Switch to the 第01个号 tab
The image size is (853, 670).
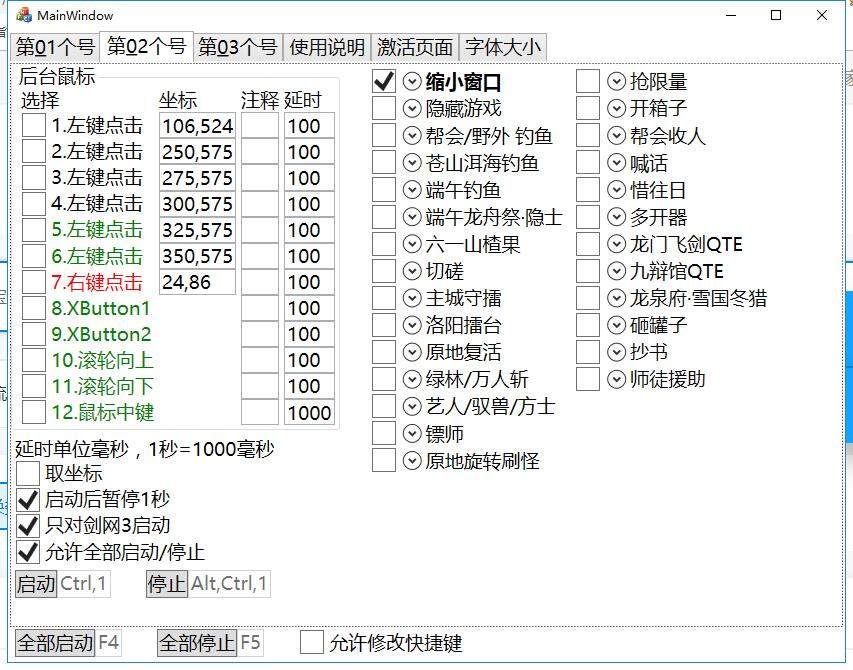pyautogui.click(x=55, y=47)
